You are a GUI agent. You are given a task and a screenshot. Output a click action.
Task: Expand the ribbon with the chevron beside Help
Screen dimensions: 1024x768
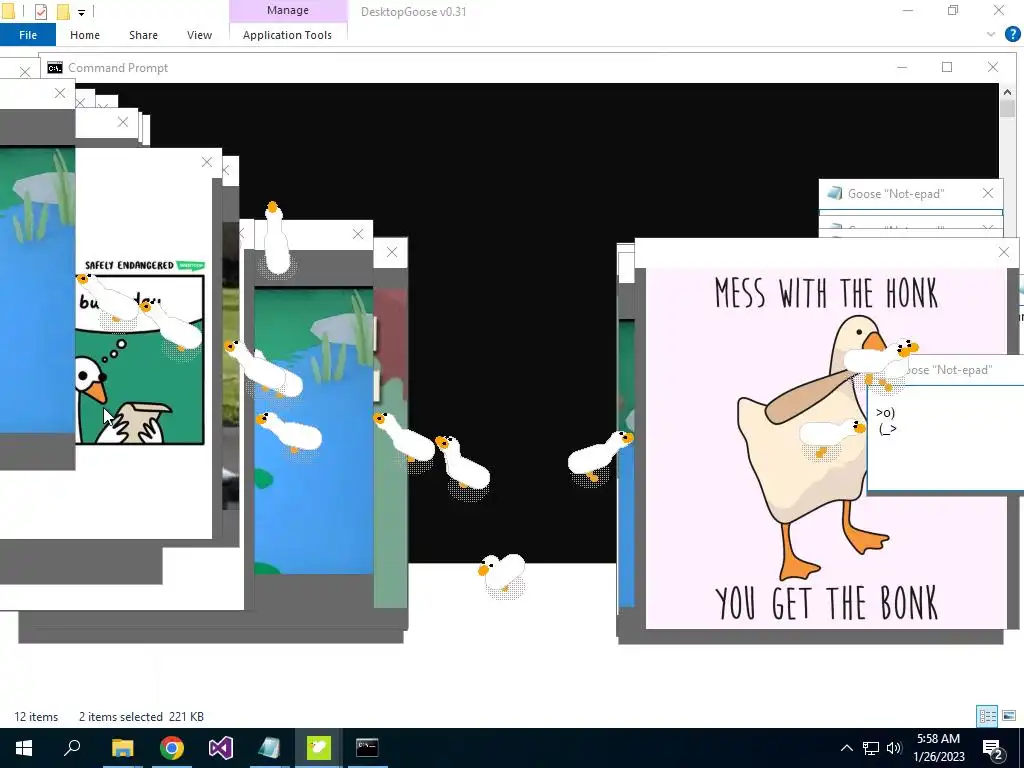(x=991, y=35)
